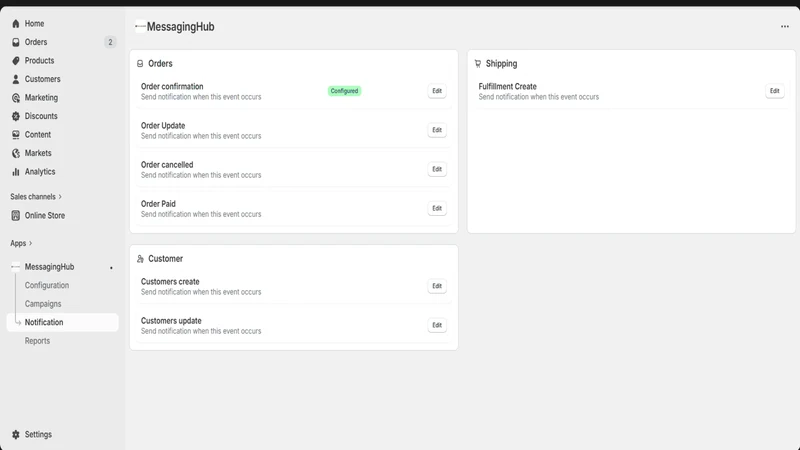This screenshot has width=800, height=450.
Task: Click the green Configured badge
Action: pyautogui.click(x=344, y=91)
